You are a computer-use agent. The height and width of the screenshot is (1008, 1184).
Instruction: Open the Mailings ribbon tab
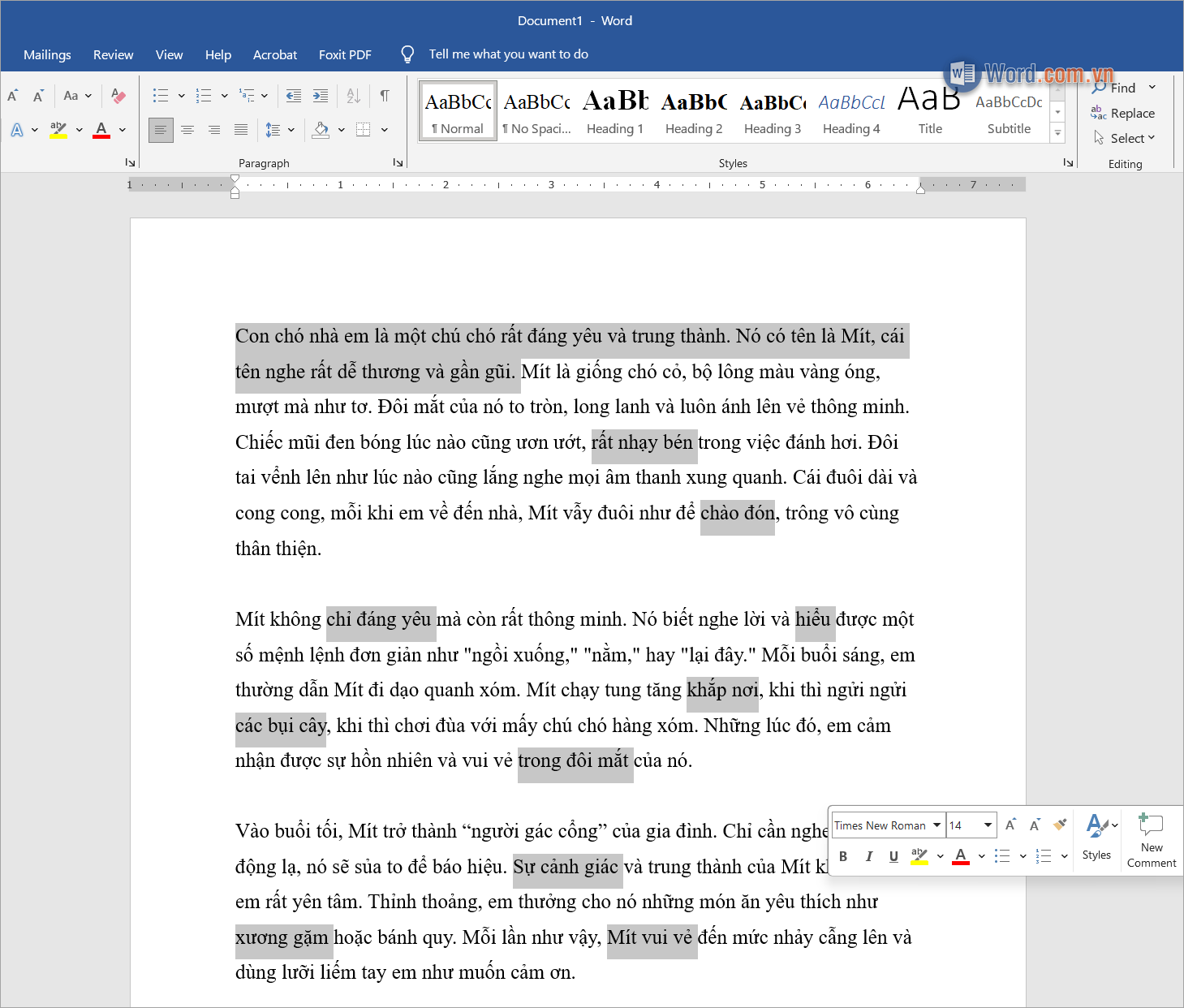pos(46,54)
